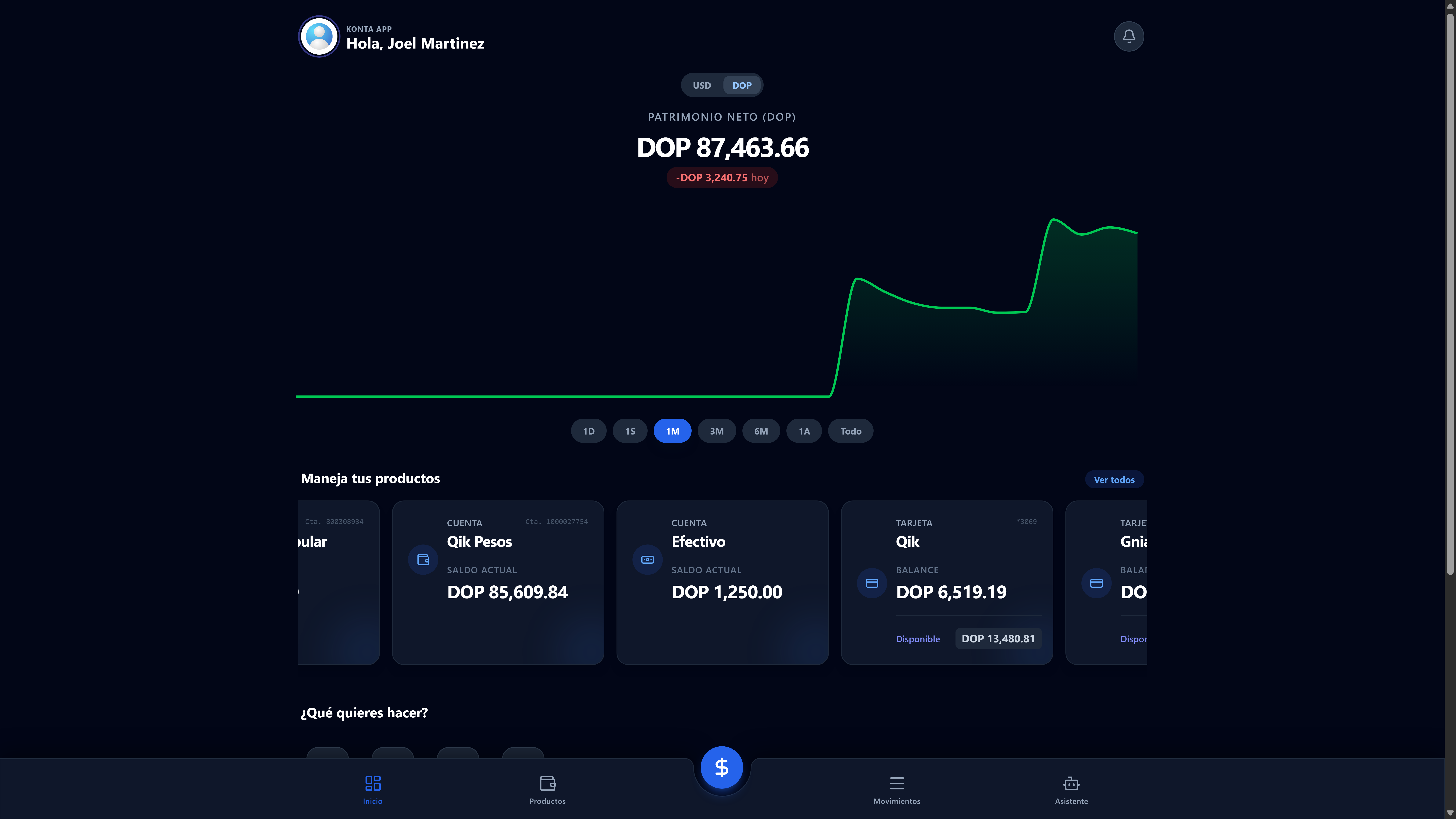The height and width of the screenshot is (819, 1456).
Task: Switch chart to Todo view
Action: [x=850, y=431]
